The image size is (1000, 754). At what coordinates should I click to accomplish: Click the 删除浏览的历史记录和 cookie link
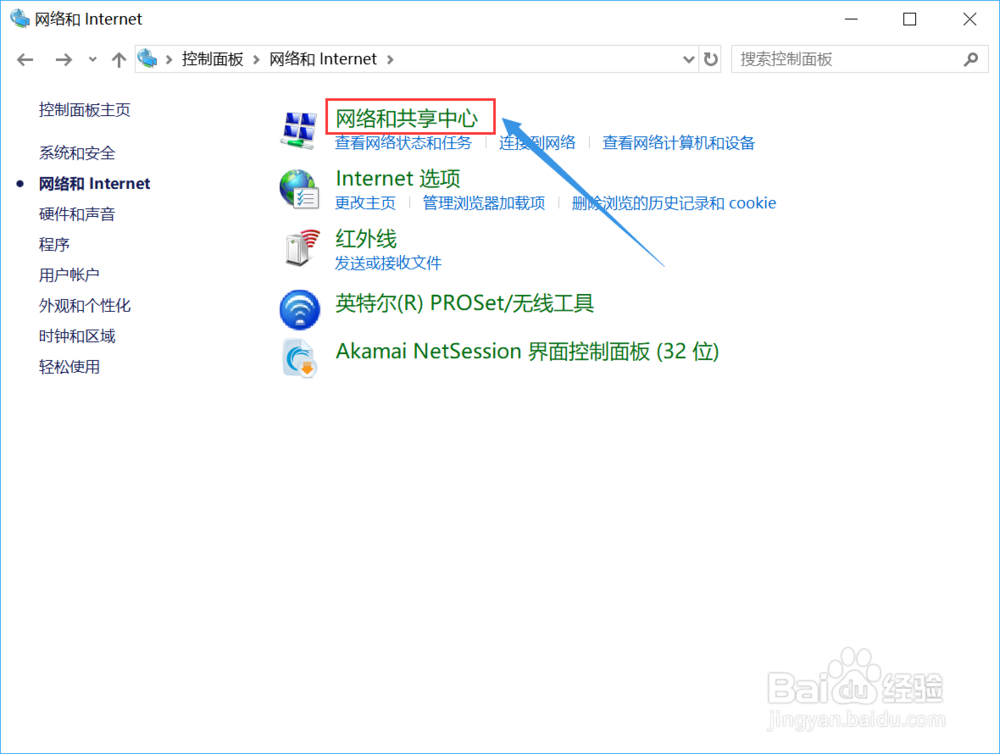click(674, 203)
